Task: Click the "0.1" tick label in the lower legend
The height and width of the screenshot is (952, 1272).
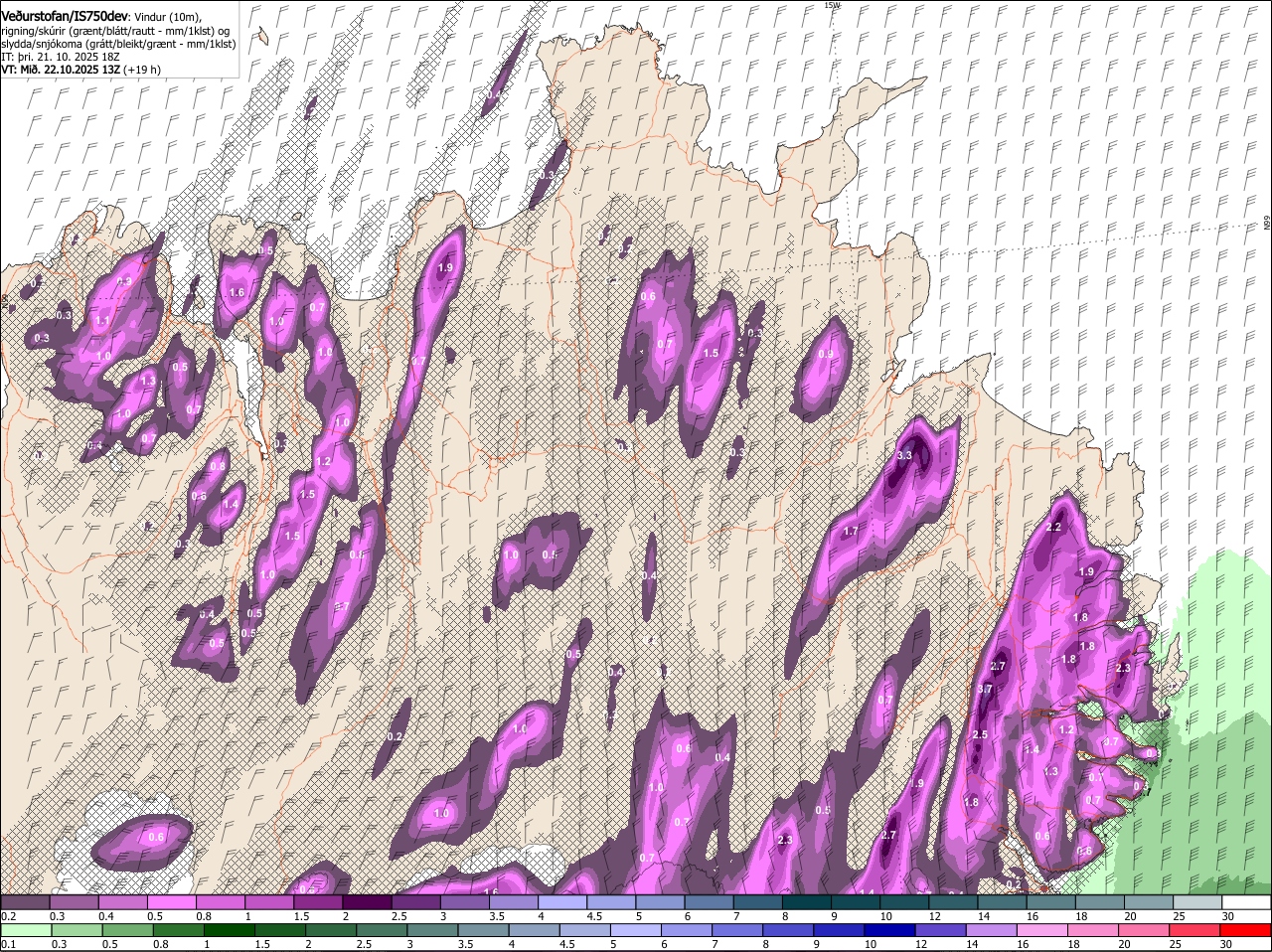Action: pos(8,944)
